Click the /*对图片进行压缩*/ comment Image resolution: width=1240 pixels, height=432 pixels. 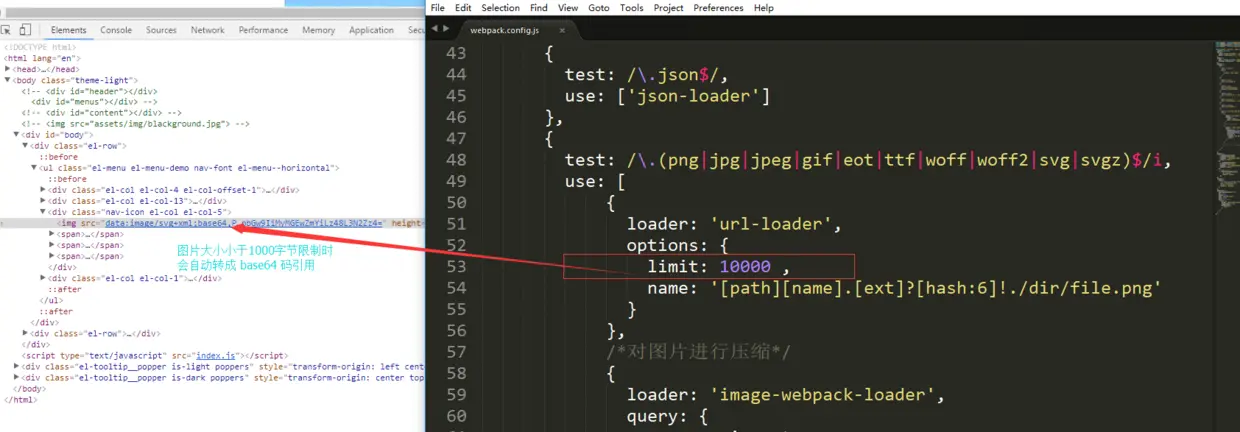(x=698, y=352)
